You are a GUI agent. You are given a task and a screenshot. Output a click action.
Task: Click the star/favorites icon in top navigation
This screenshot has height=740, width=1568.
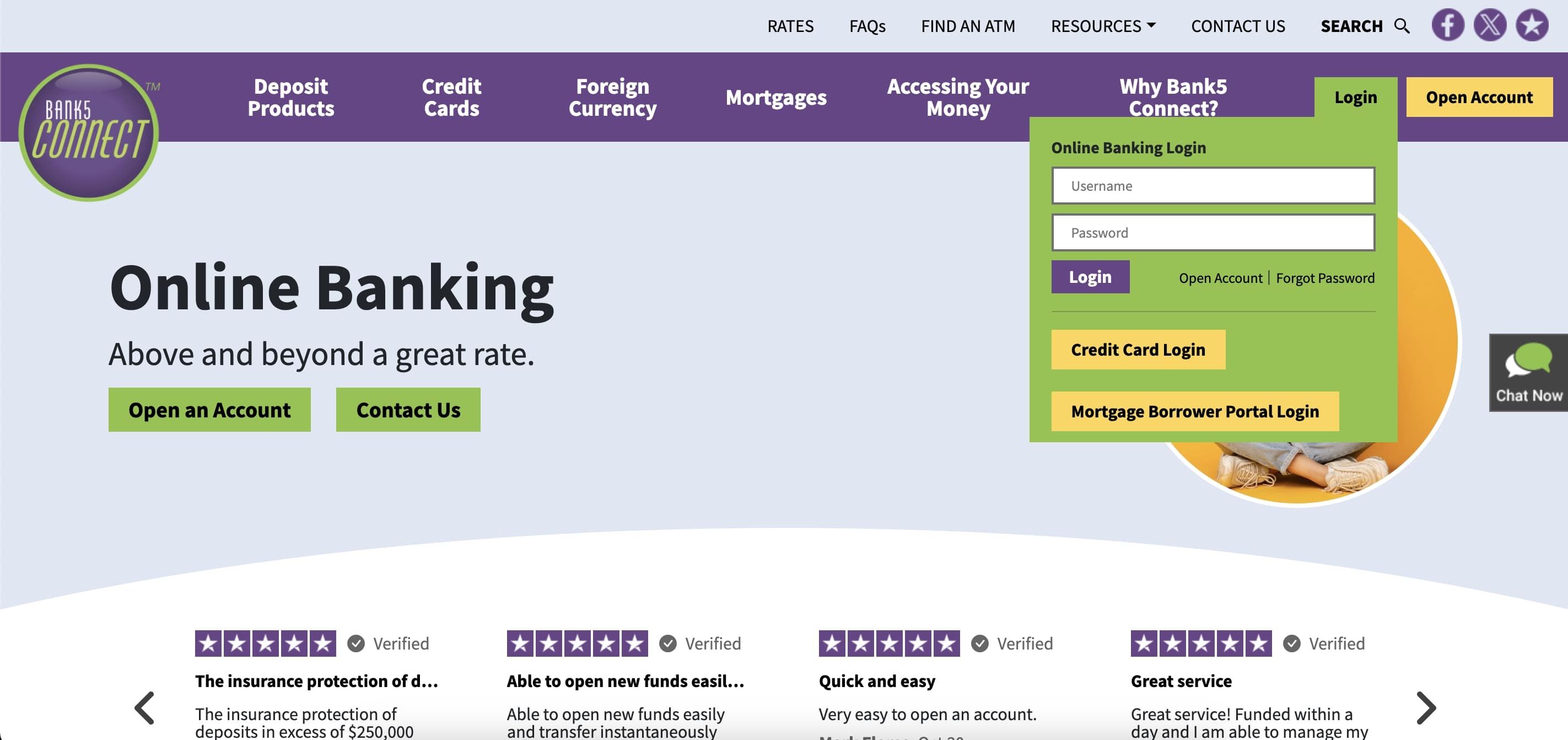pyautogui.click(x=1531, y=24)
